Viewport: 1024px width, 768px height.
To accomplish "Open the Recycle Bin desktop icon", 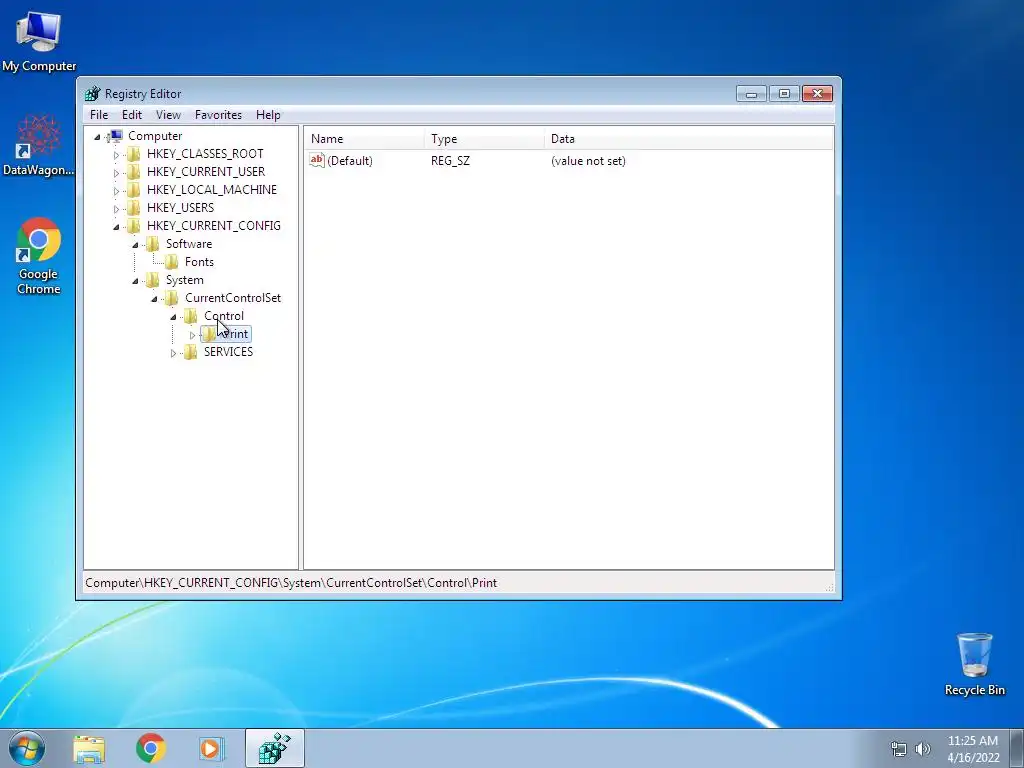I will [974, 664].
